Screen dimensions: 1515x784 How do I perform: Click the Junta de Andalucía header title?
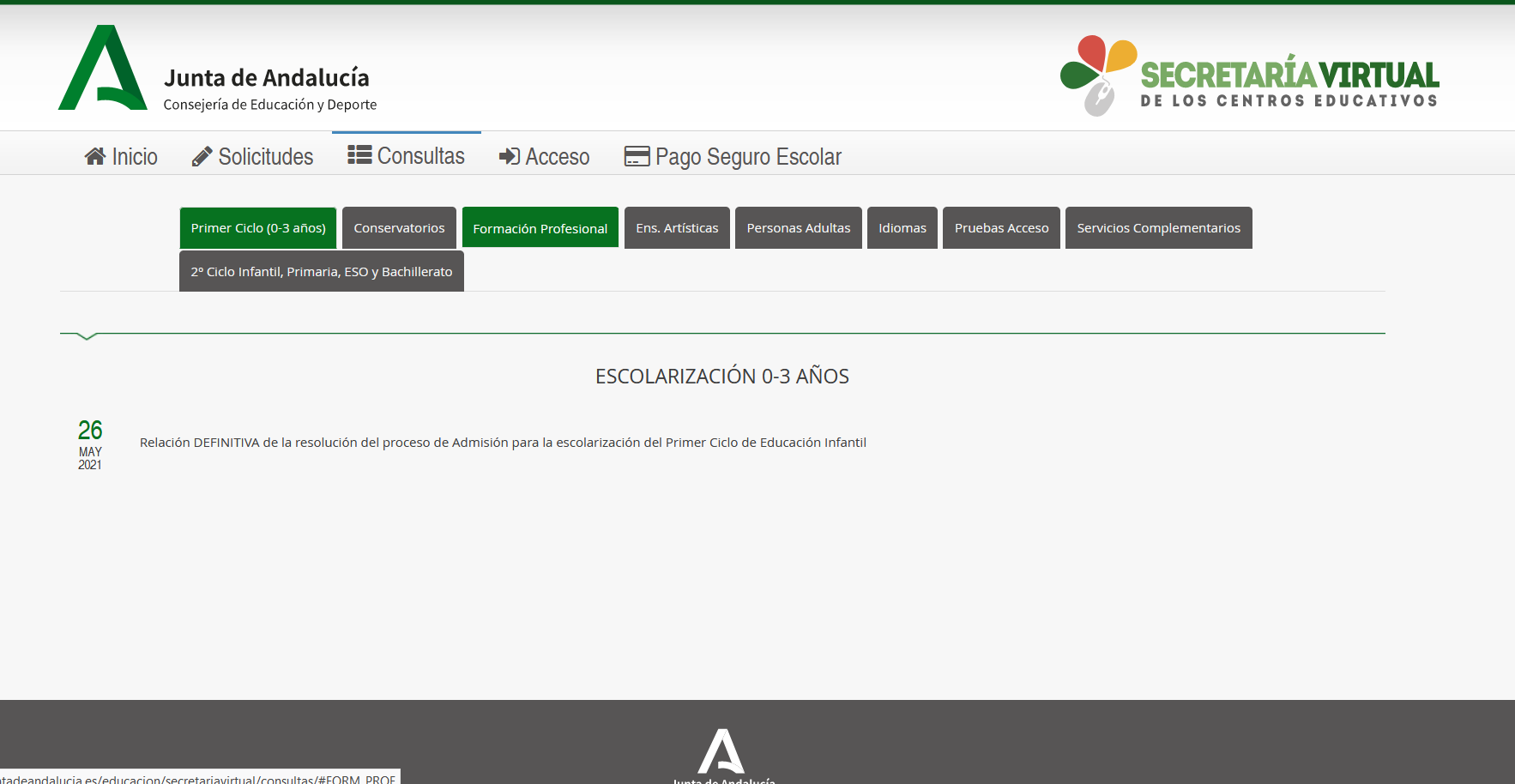[267, 77]
